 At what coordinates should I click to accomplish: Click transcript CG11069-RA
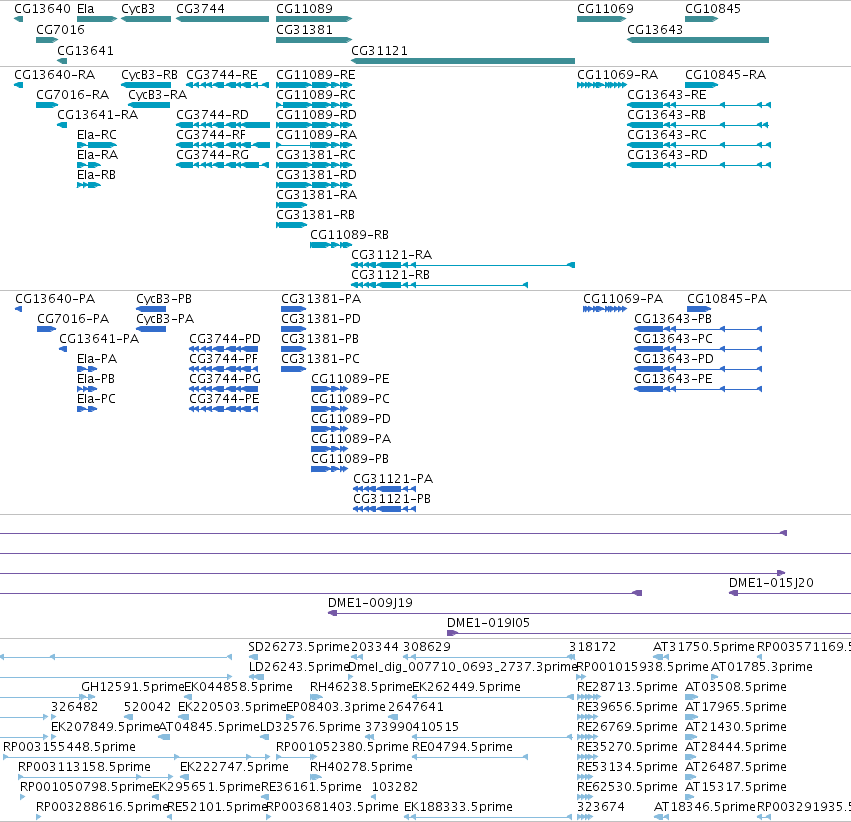602,85
